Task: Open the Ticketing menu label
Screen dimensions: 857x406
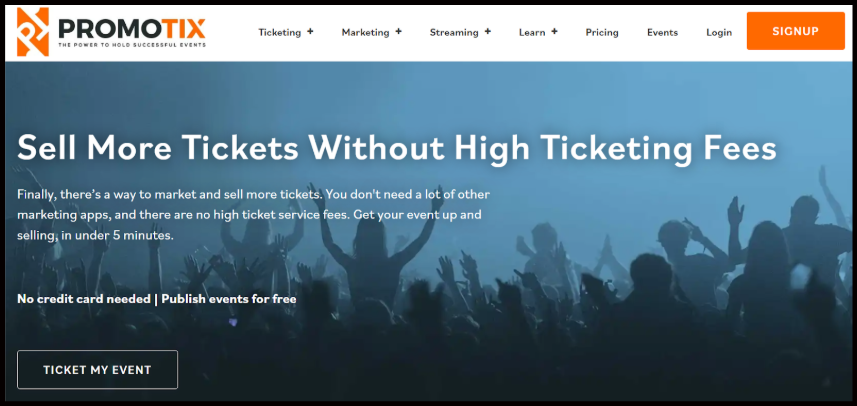Action: click(279, 32)
